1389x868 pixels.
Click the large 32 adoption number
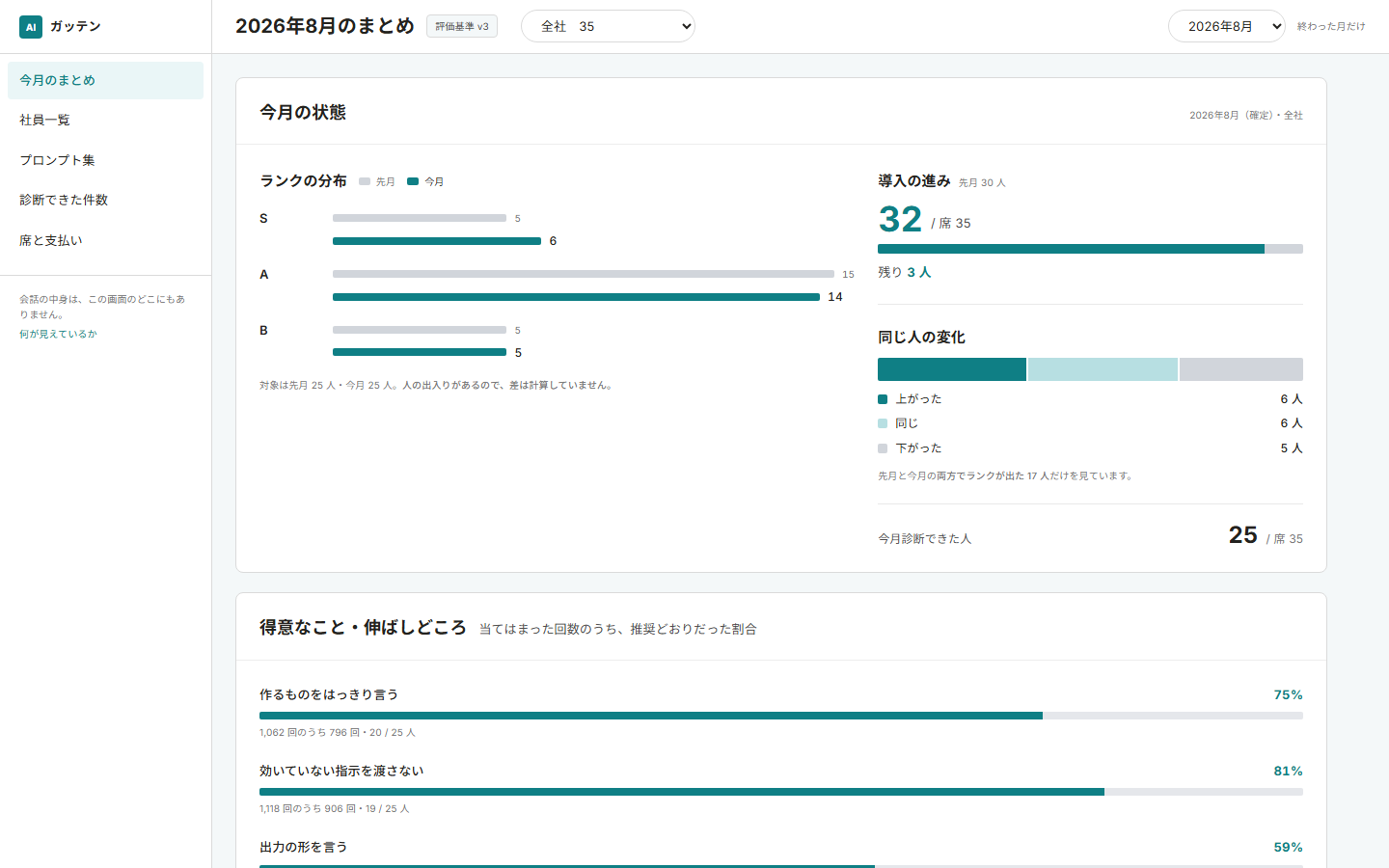click(x=900, y=219)
